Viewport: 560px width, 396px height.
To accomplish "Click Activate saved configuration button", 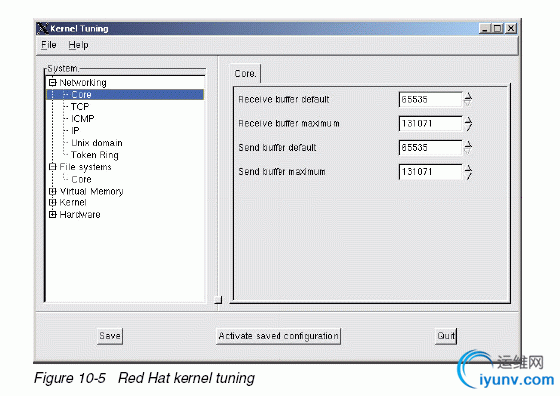I will coord(278,336).
